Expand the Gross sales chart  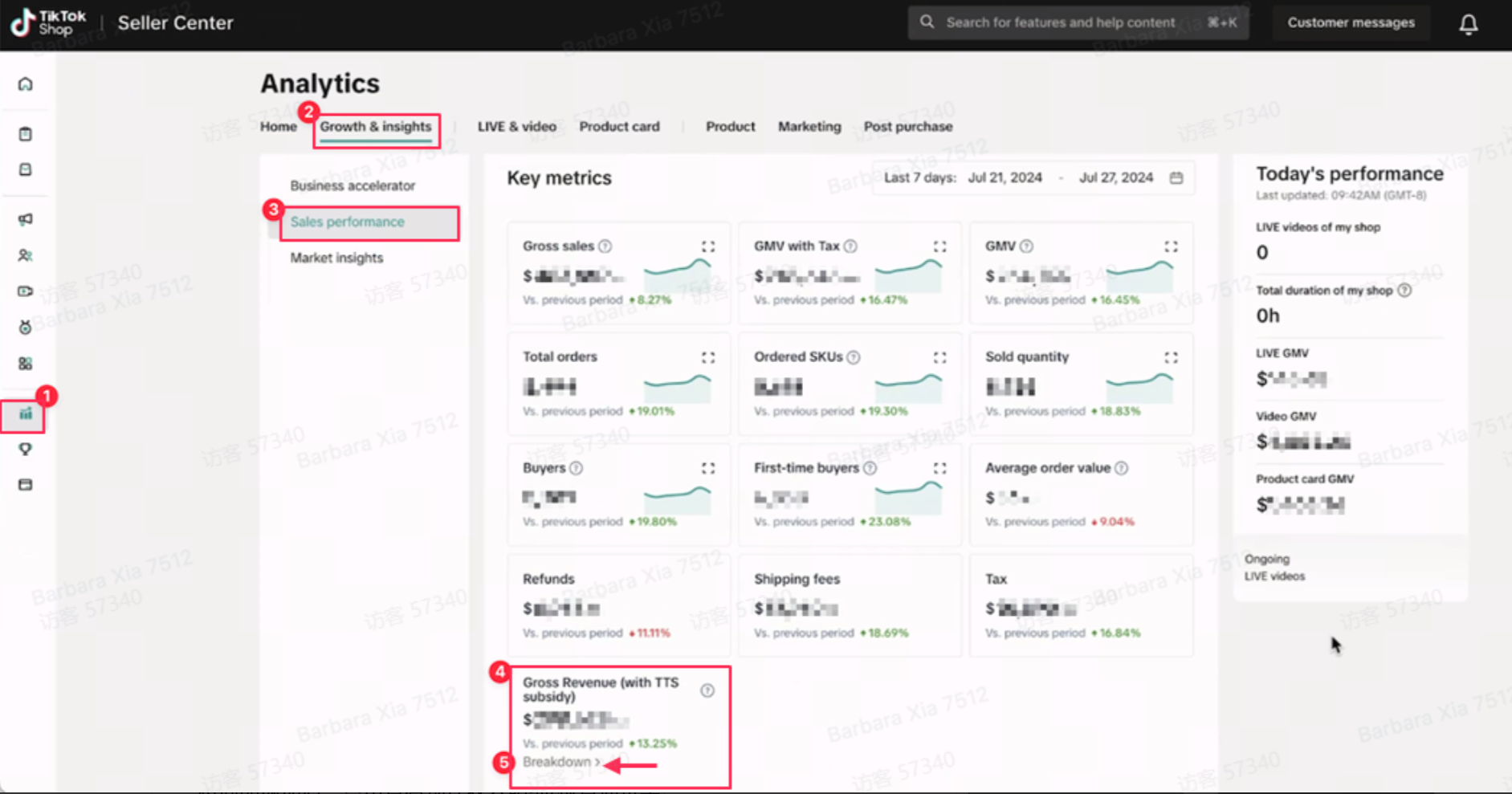pyautogui.click(x=707, y=246)
